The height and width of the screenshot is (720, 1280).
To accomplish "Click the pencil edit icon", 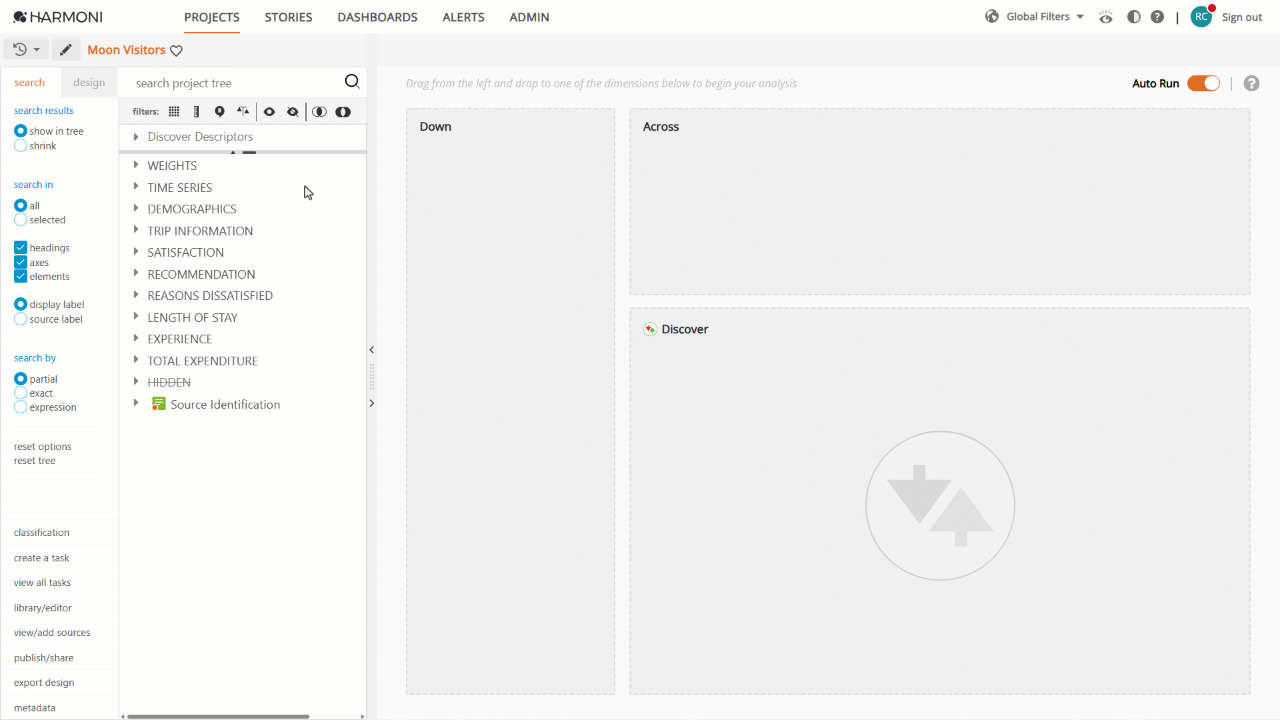I will (65, 50).
